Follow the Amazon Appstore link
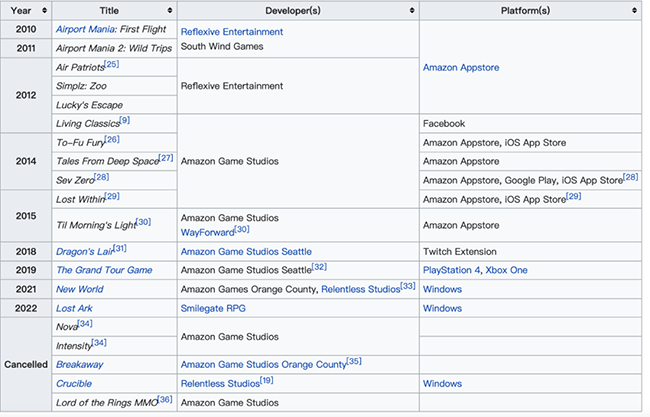This screenshot has height=417, width=650. (461, 67)
